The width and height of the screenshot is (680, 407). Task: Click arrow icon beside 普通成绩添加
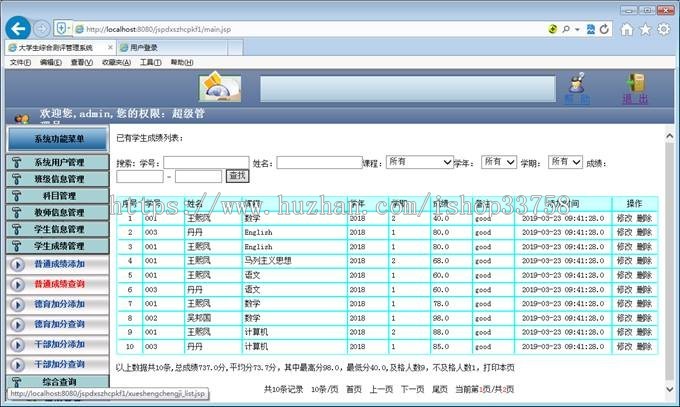click(18, 264)
